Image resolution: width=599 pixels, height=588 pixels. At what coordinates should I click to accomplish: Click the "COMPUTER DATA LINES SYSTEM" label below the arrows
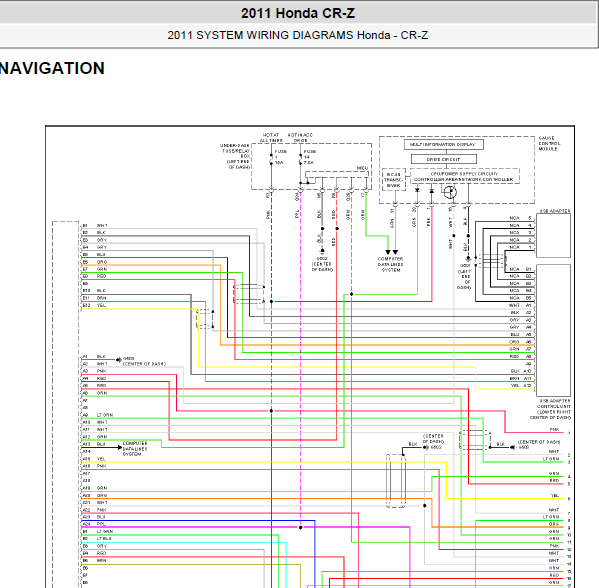coord(390,264)
